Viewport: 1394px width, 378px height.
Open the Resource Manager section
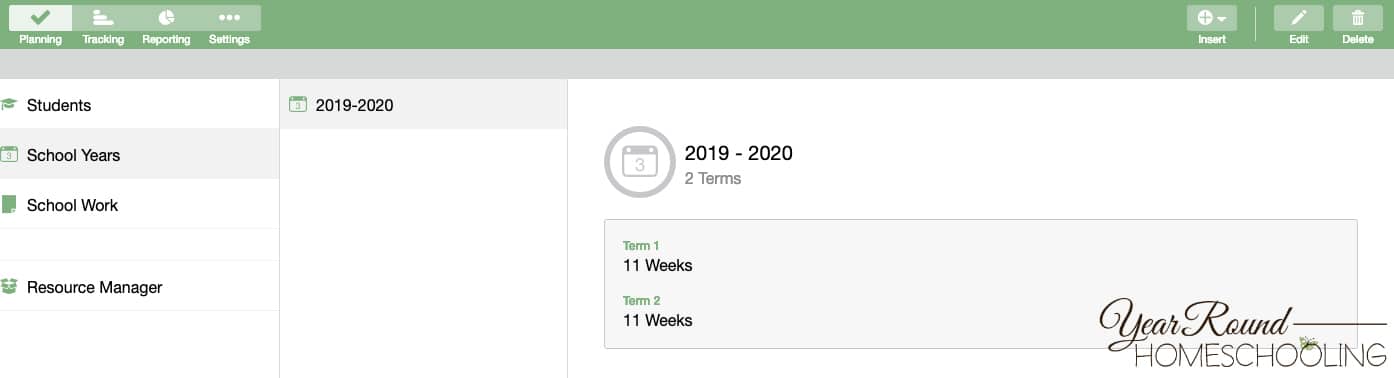(x=139, y=286)
